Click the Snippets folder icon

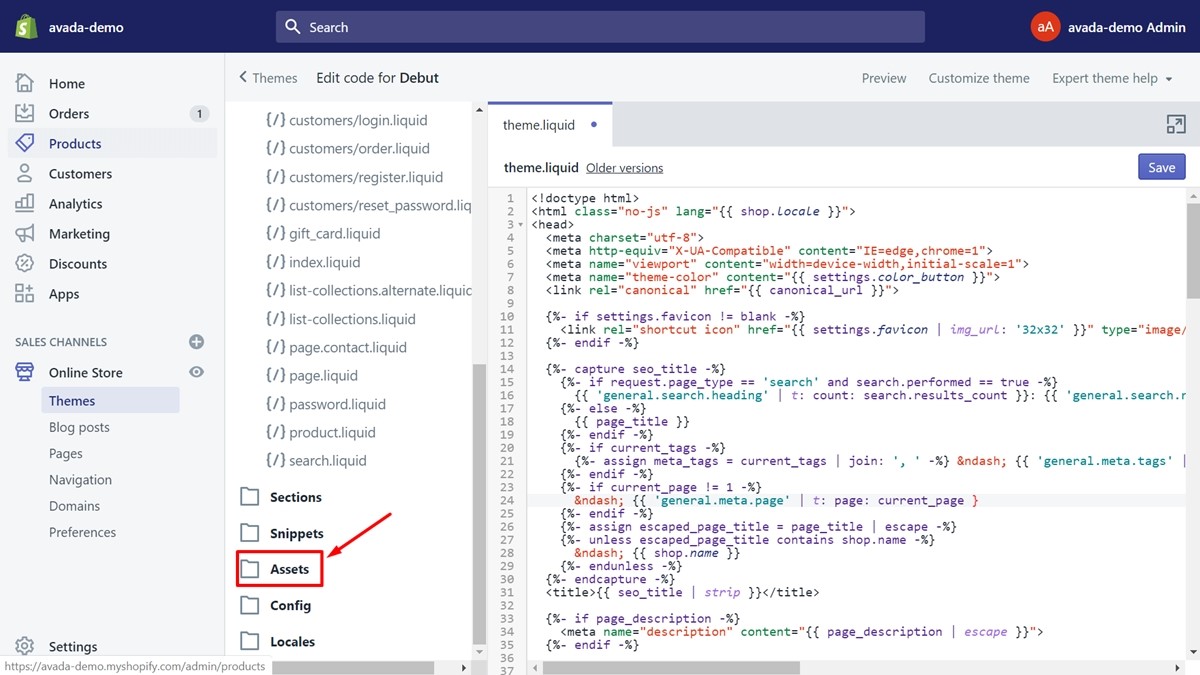coord(250,533)
